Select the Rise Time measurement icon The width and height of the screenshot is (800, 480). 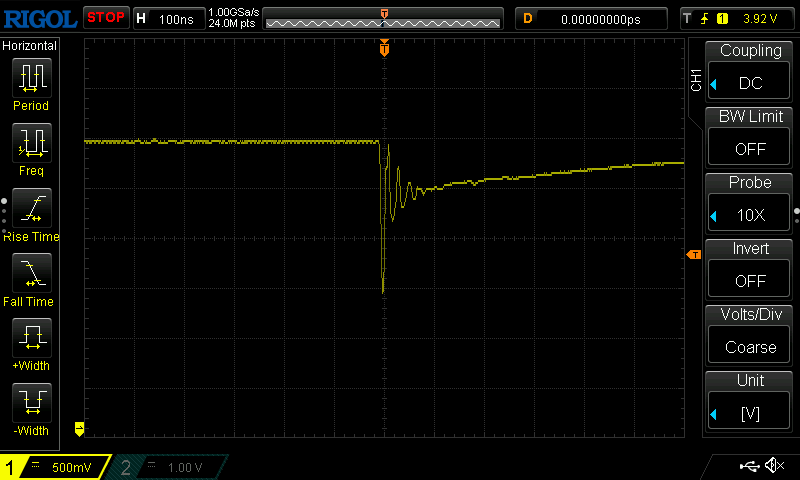(32, 208)
